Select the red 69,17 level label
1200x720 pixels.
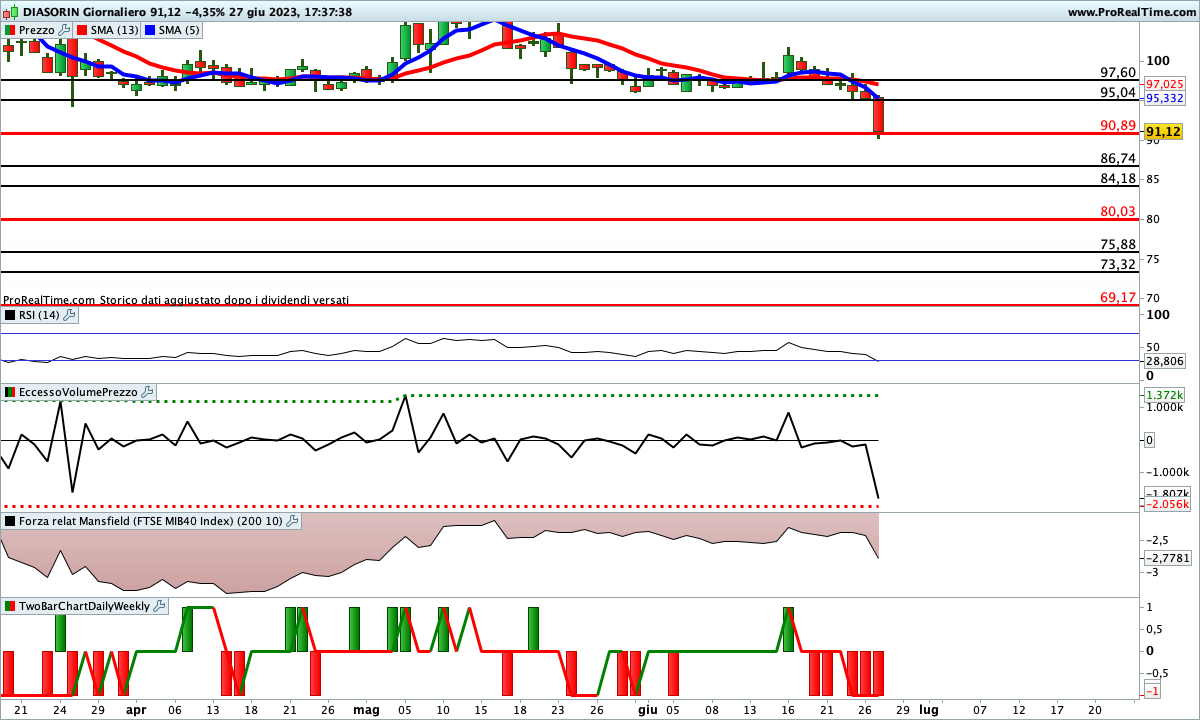coord(1118,297)
